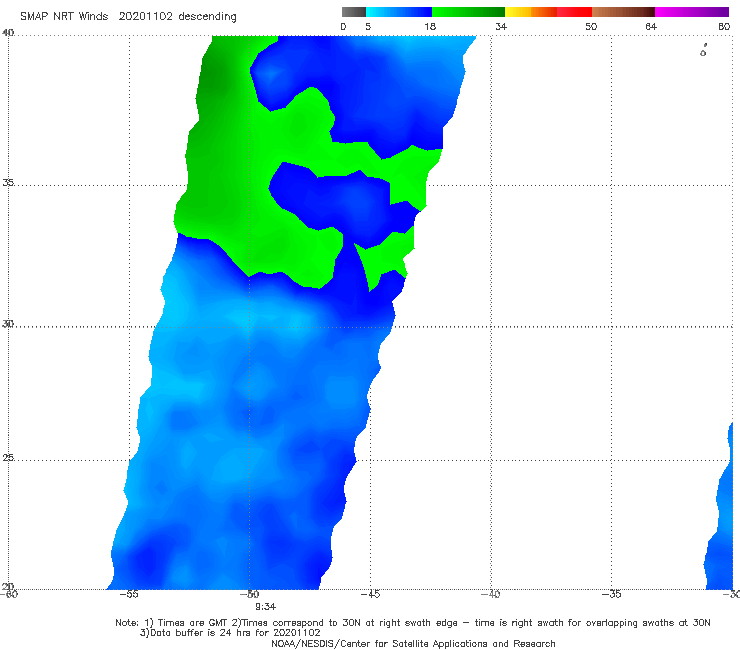
Task: Click the NOAA/NESDIS credit line
Action: coord(413,644)
